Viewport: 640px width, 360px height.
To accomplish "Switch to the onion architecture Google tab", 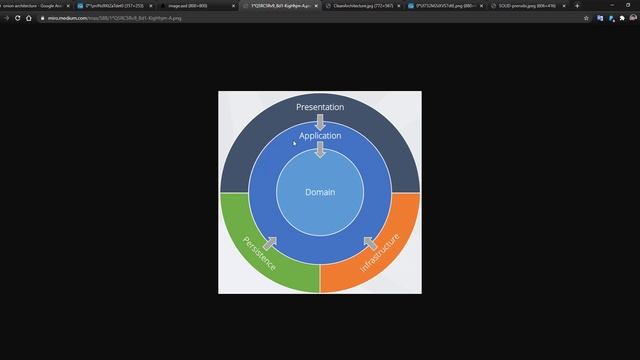I will point(33,6).
